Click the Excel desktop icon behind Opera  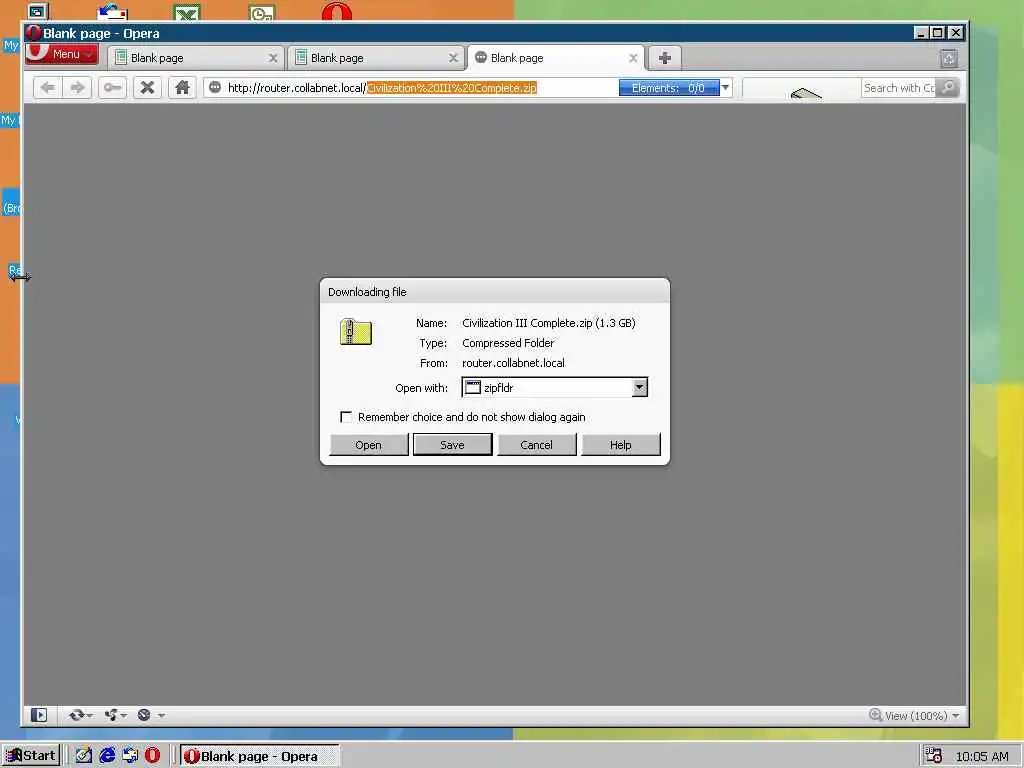click(x=187, y=12)
